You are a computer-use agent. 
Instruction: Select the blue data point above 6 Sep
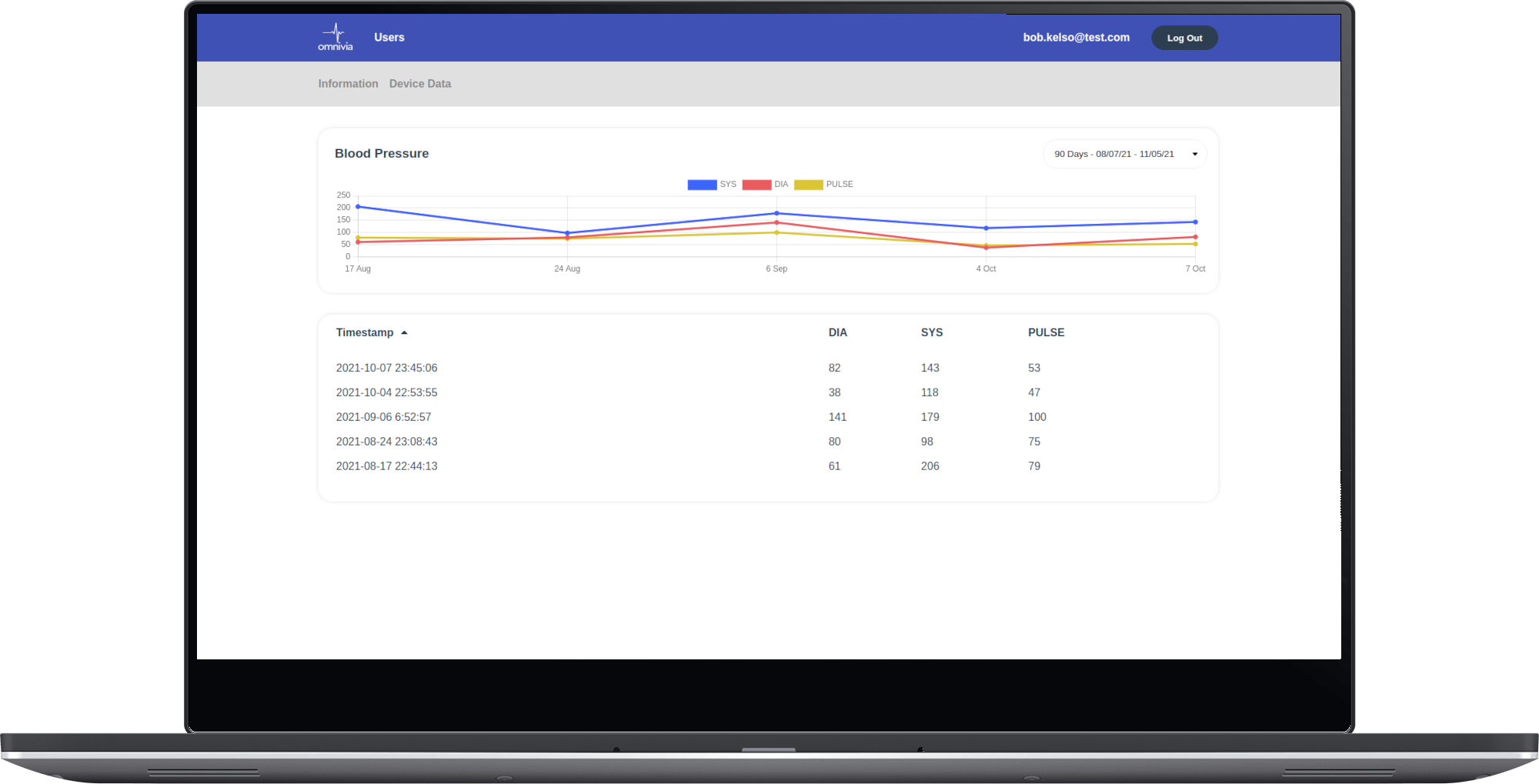click(x=776, y=213)
